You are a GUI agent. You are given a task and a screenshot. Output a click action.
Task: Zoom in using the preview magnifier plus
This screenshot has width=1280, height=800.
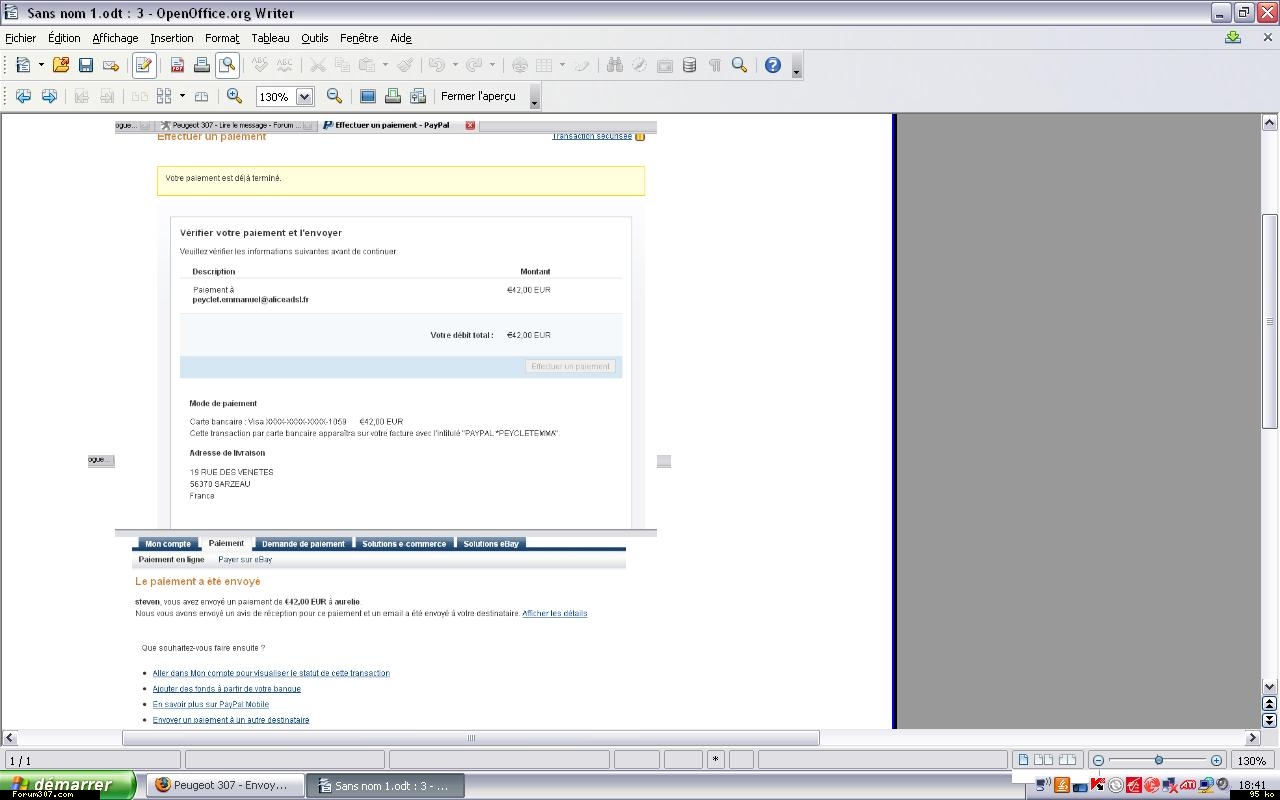click(234, 96)
